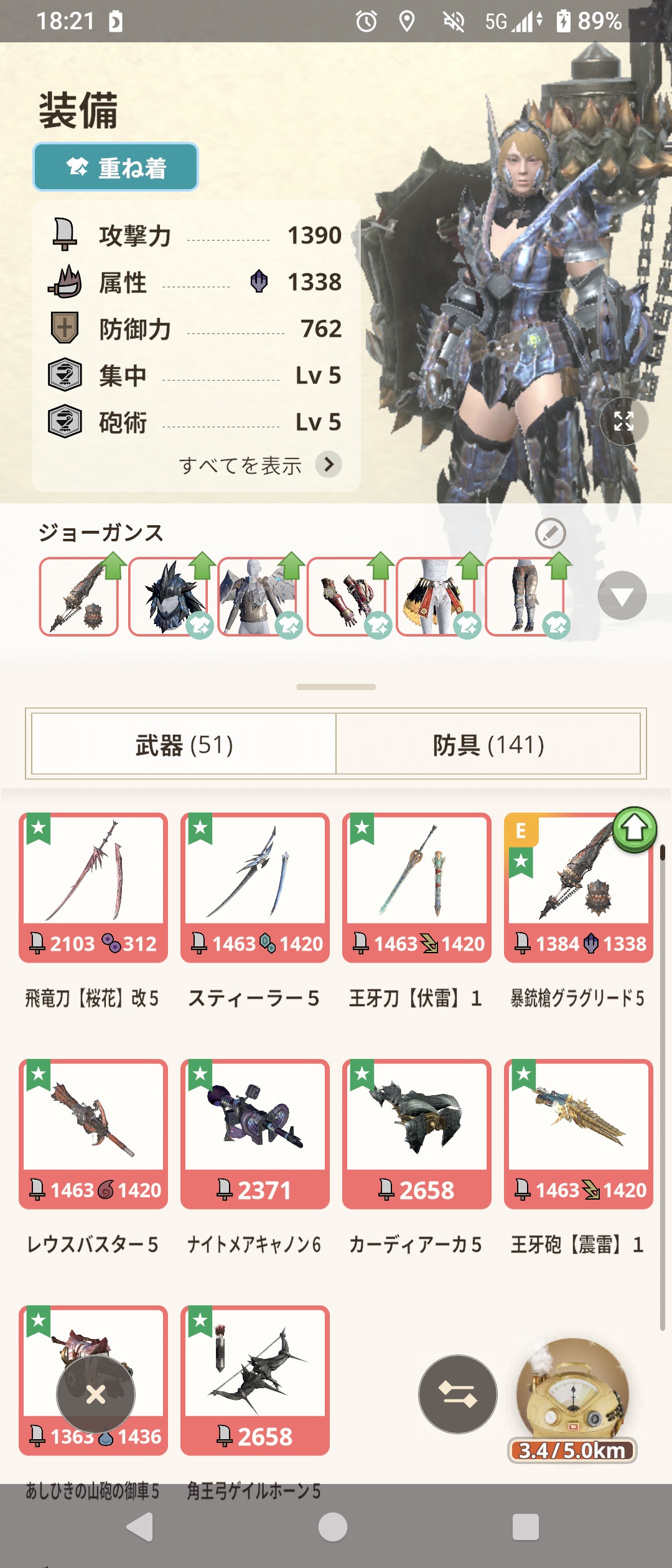This screenshot has width=672, height=1568.
Task: Expand loadout list with down triangle
Action: click(622, 595)
